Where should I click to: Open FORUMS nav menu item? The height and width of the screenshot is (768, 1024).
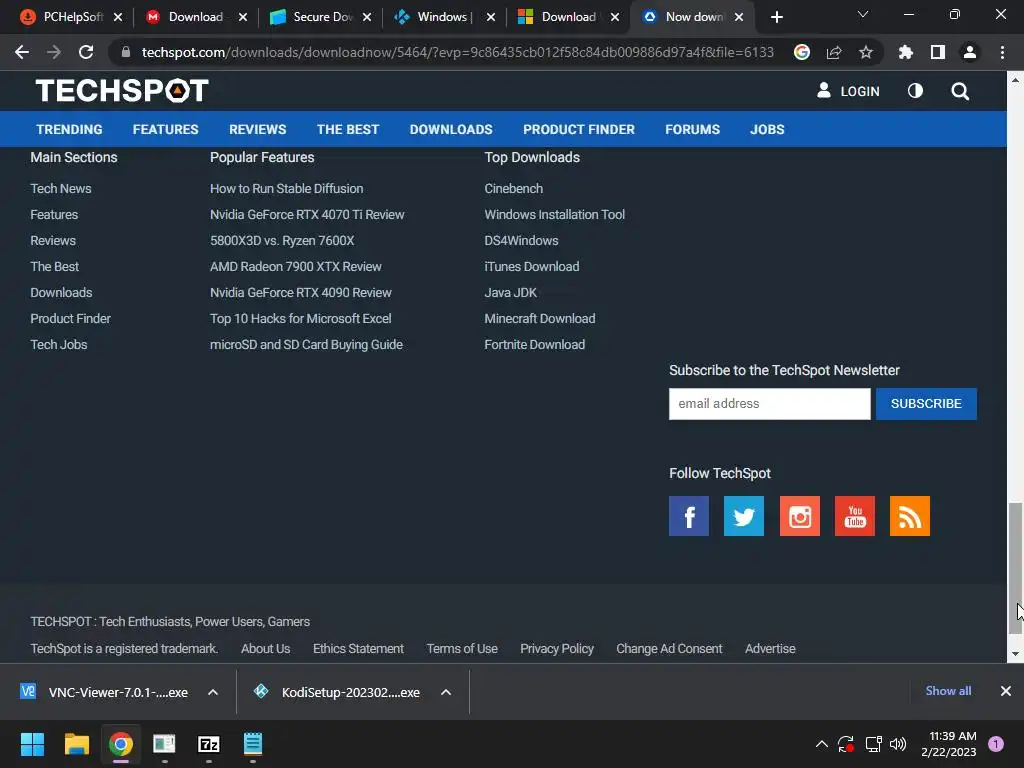pyautogui.click(x=692, y=129)
